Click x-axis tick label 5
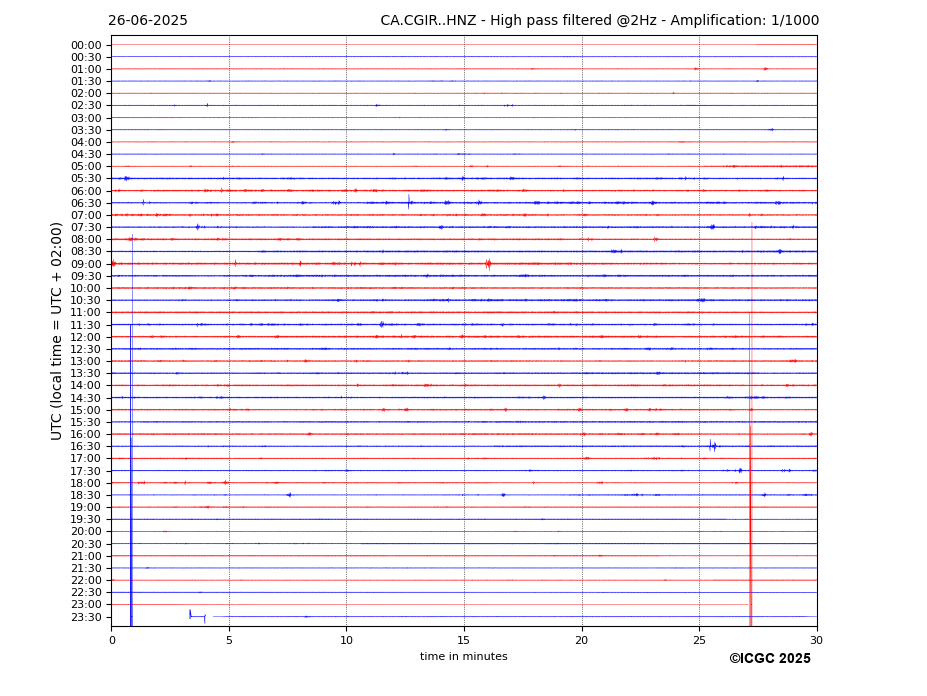The height and width of the screenshot is (696, 927). click(x=229, y=640)
